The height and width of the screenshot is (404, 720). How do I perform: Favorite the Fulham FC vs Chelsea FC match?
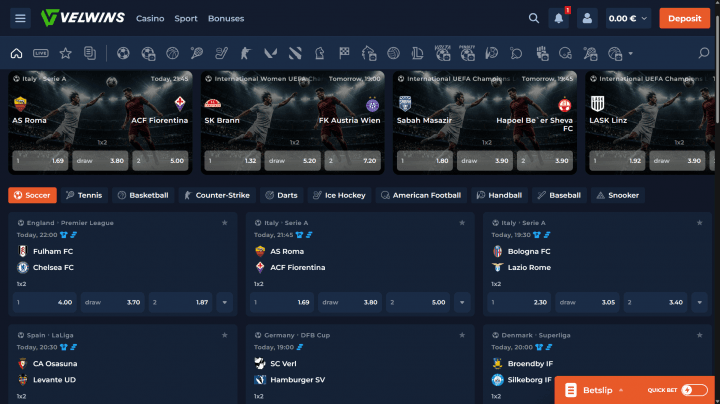225,223
